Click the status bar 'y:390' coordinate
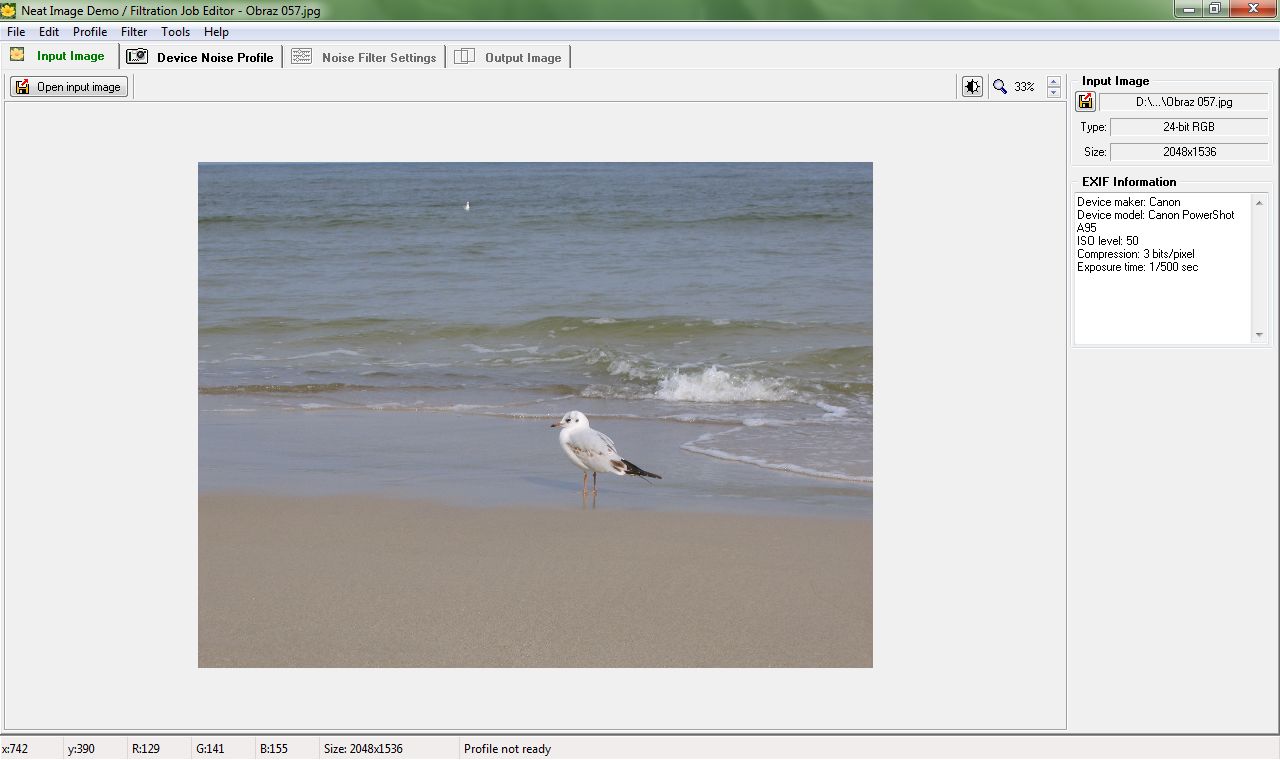Viewport: 1280px width, 760px height. (x=81, y=749)
